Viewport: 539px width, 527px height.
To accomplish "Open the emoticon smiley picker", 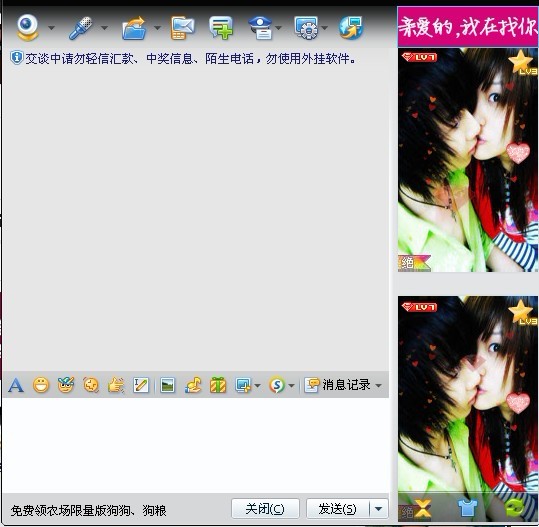I will [41, 385].
